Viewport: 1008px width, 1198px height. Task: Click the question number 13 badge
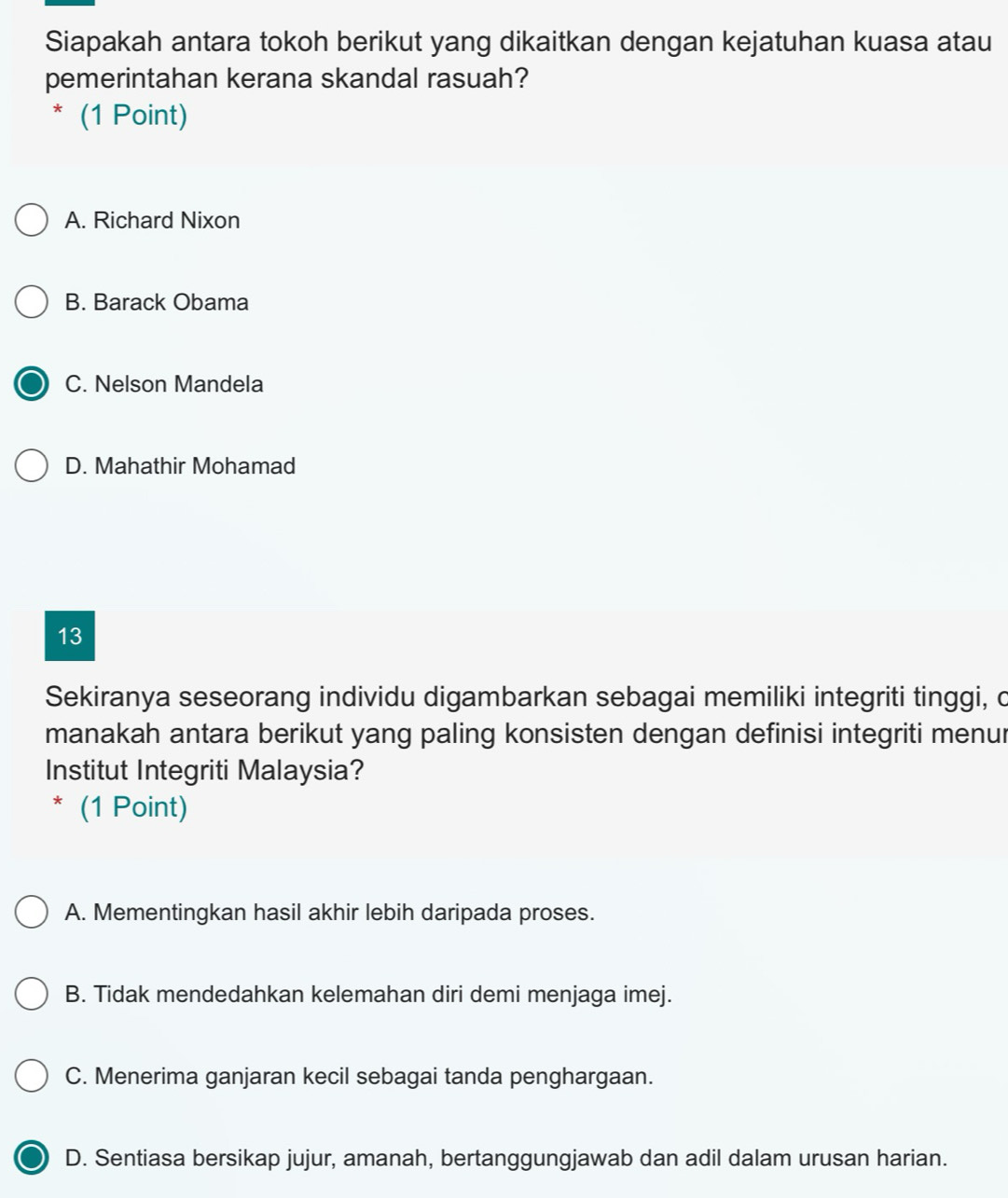[x=70, y=637]
